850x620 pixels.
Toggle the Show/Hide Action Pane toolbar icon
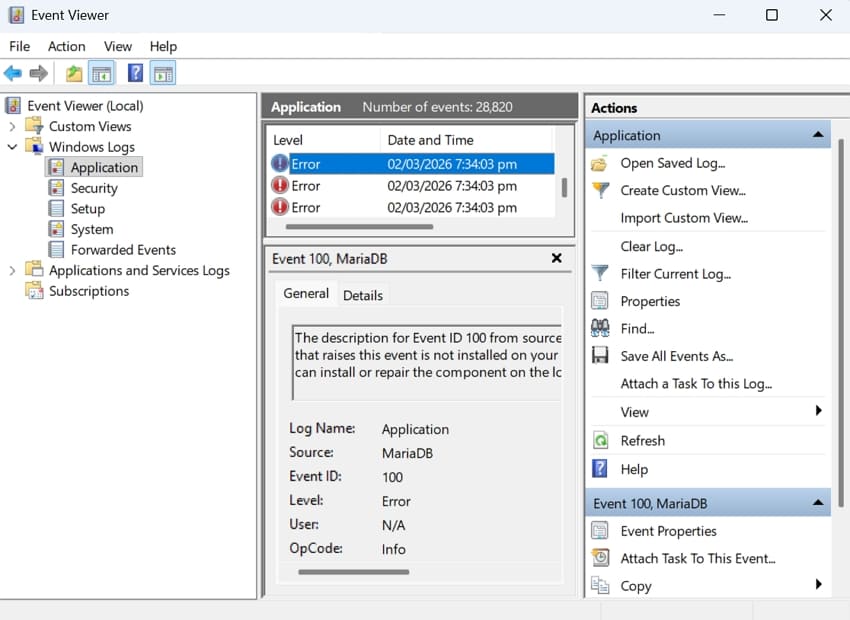pos(163,73)
